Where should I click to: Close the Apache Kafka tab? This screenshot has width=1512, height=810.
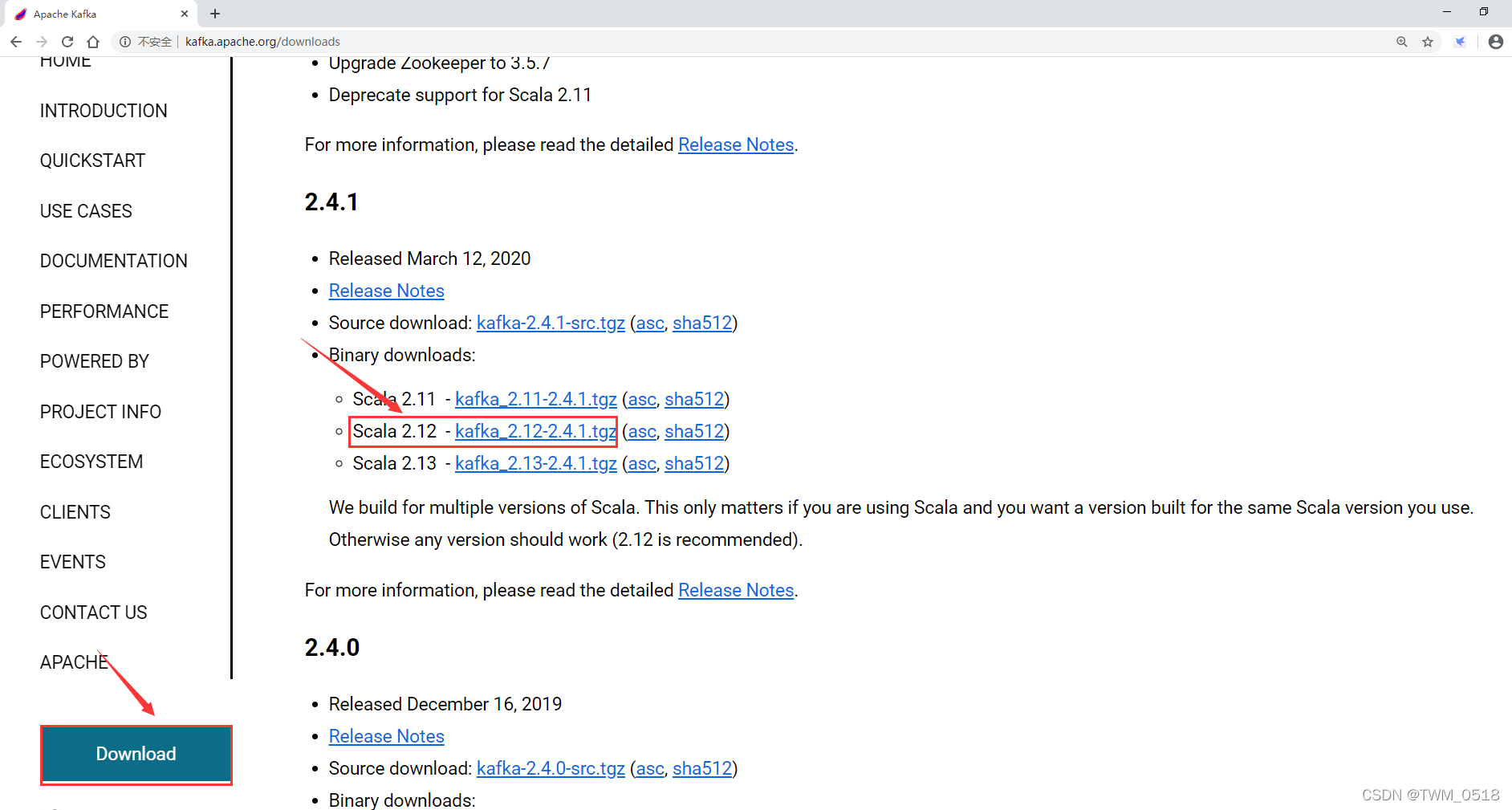[x=185, y=14]
